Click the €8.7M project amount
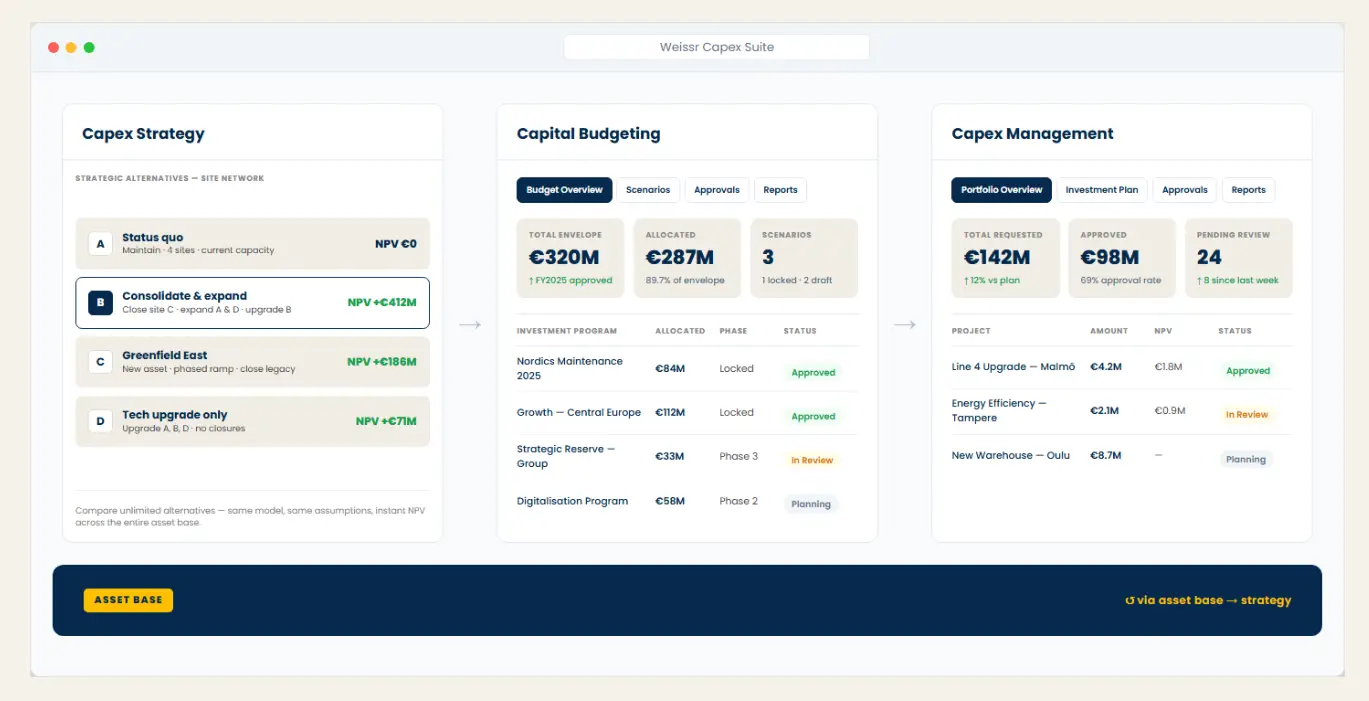 [x=1106, y=455]
